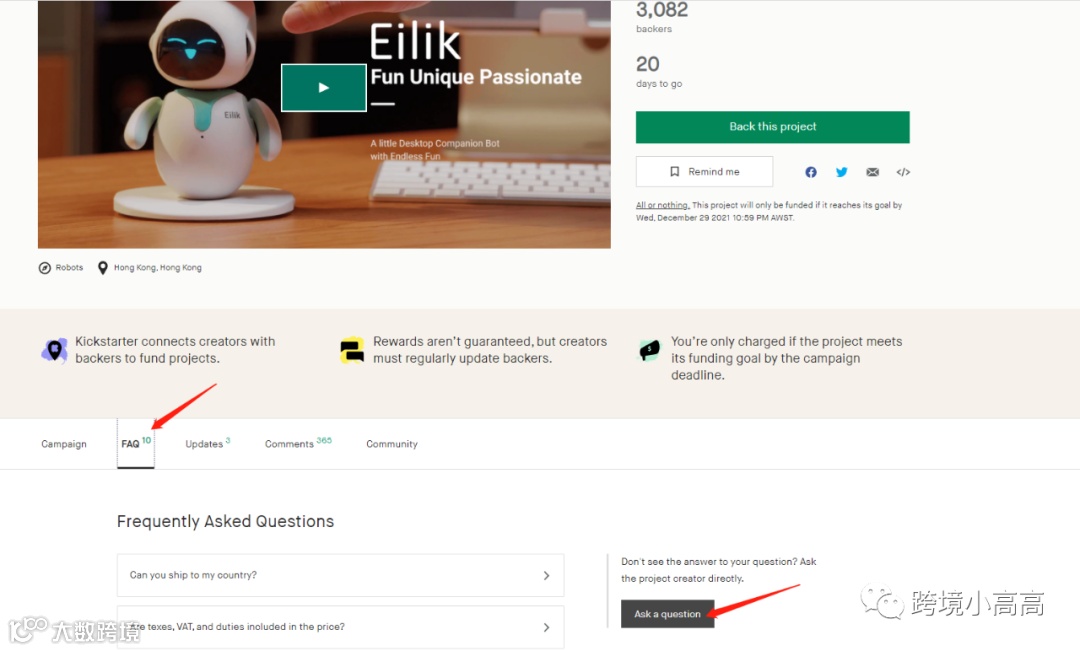Image resolution: width=1080 pixels, height=651 pixels.
Task: Expand the taxes, VAT, and duties question
Action: (x=340, y=627)
